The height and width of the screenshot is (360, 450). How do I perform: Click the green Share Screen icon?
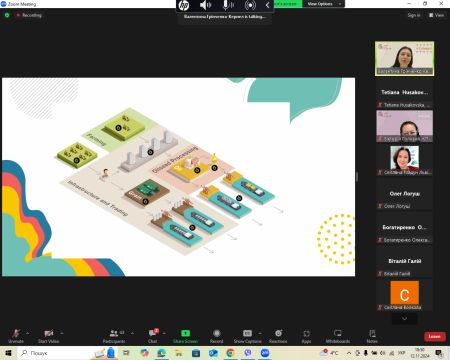185,333
